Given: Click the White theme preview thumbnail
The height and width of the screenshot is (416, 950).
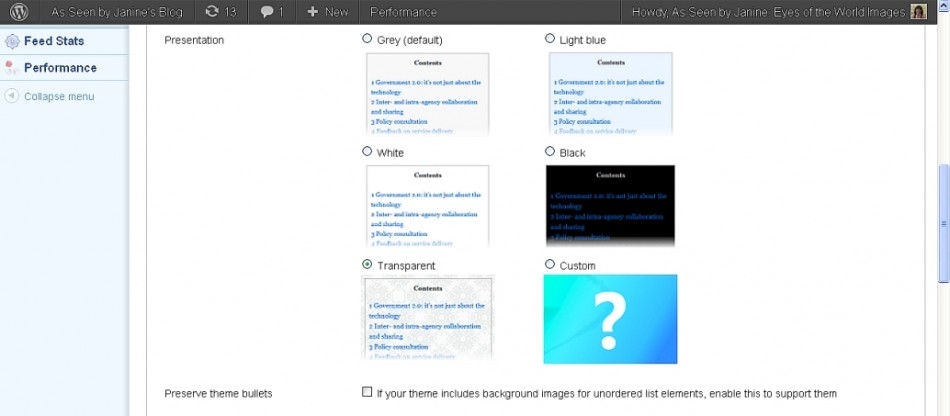Looking at the screenshot, I should [427, 206].
